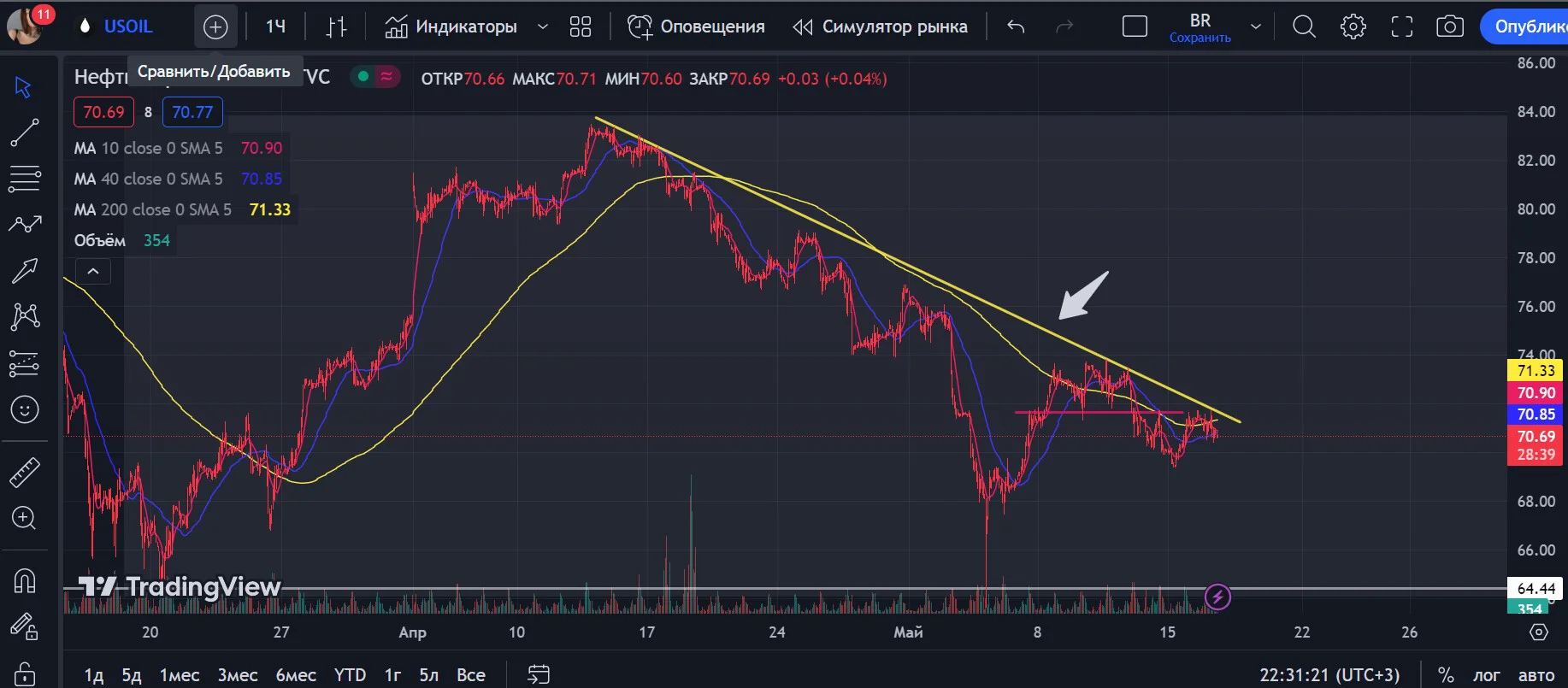Open the go to date calendar icon
The width and height of the screenshot is (1568, 688).
[x=539, y=675]
